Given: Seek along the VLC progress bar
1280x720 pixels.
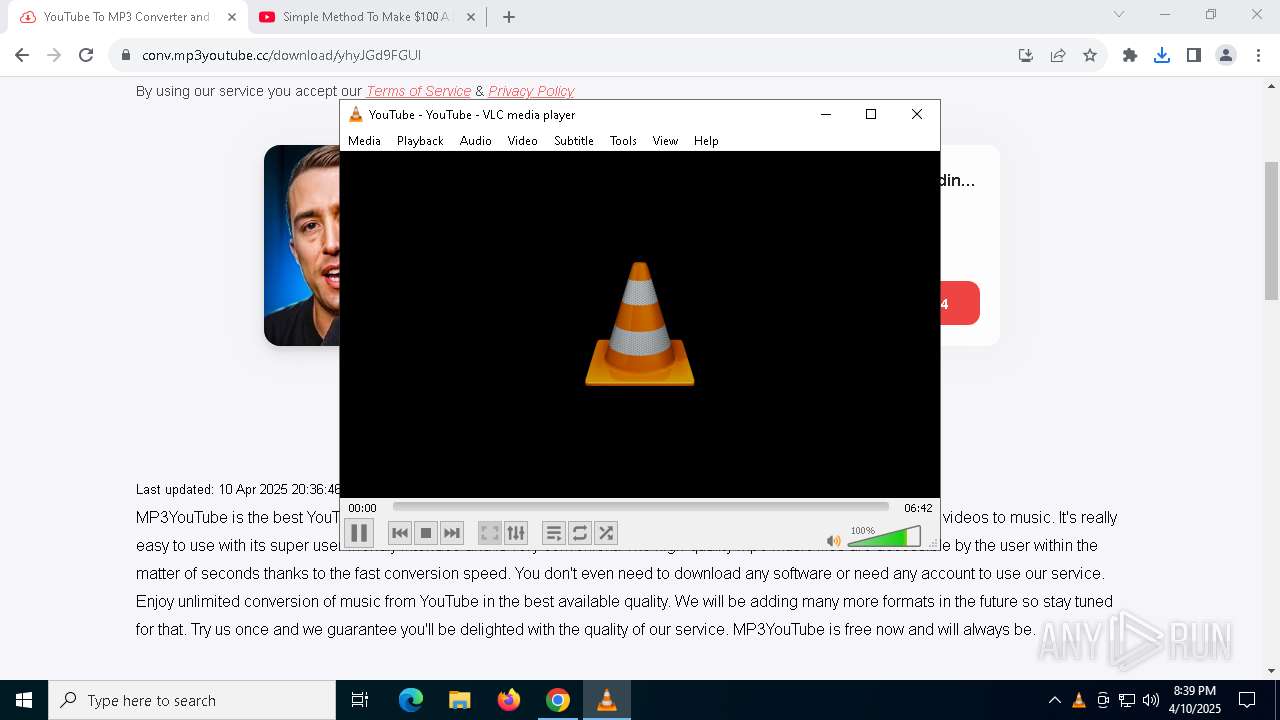Looking at the screenshot, I should point(640,507).
